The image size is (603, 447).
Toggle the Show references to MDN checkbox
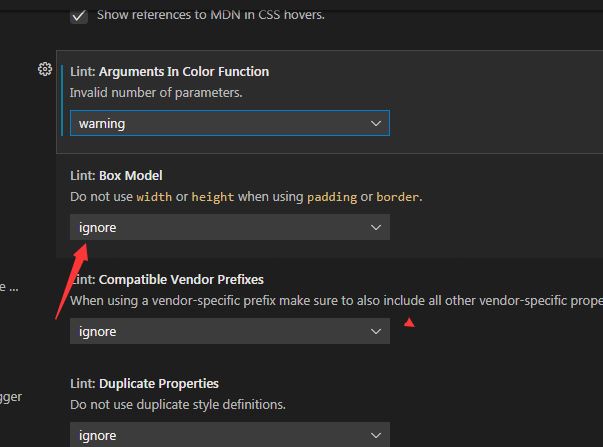pos(79,16)
